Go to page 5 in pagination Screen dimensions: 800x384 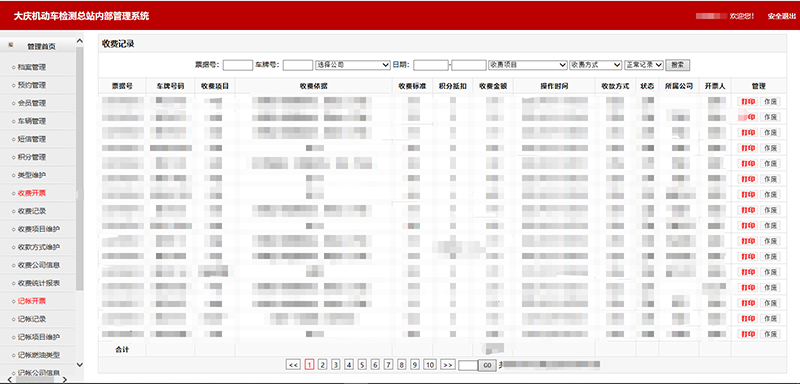click(x=362, y=365)
